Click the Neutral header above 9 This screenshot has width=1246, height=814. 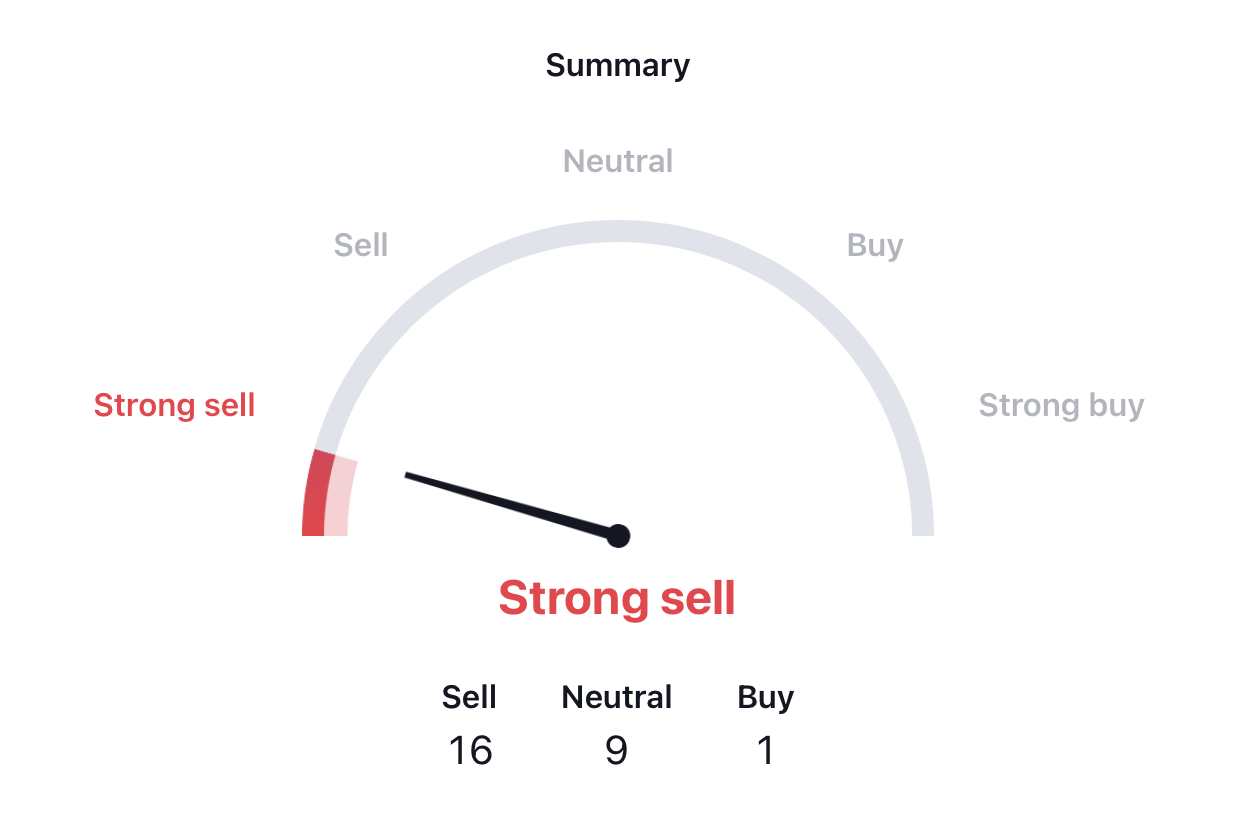617,697
